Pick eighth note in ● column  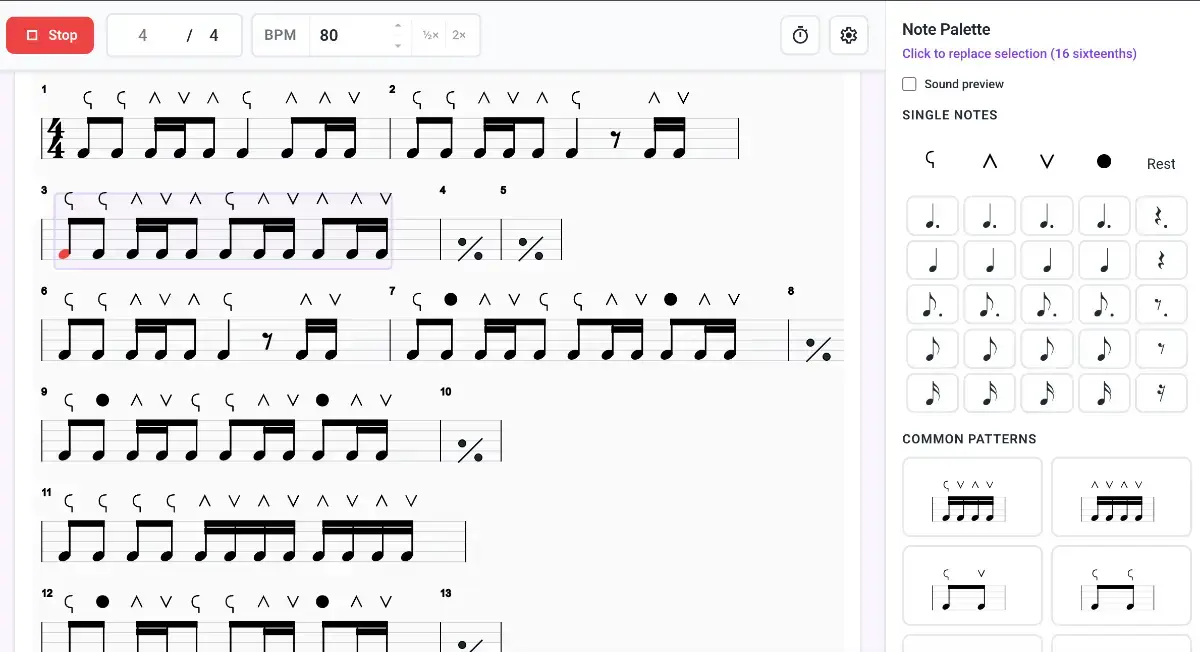coord(1104,348)
